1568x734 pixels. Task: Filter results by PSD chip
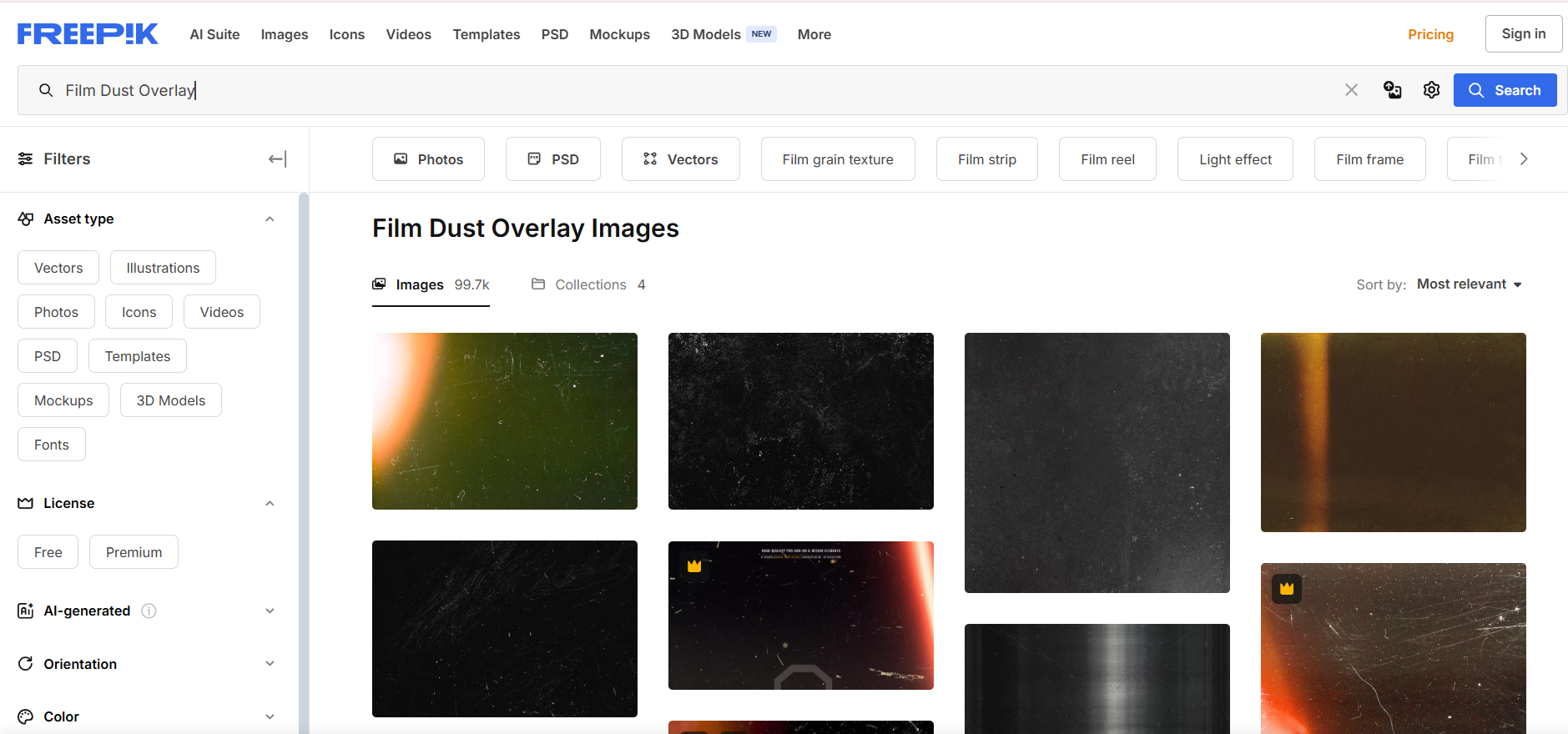(x=553, y=159)
